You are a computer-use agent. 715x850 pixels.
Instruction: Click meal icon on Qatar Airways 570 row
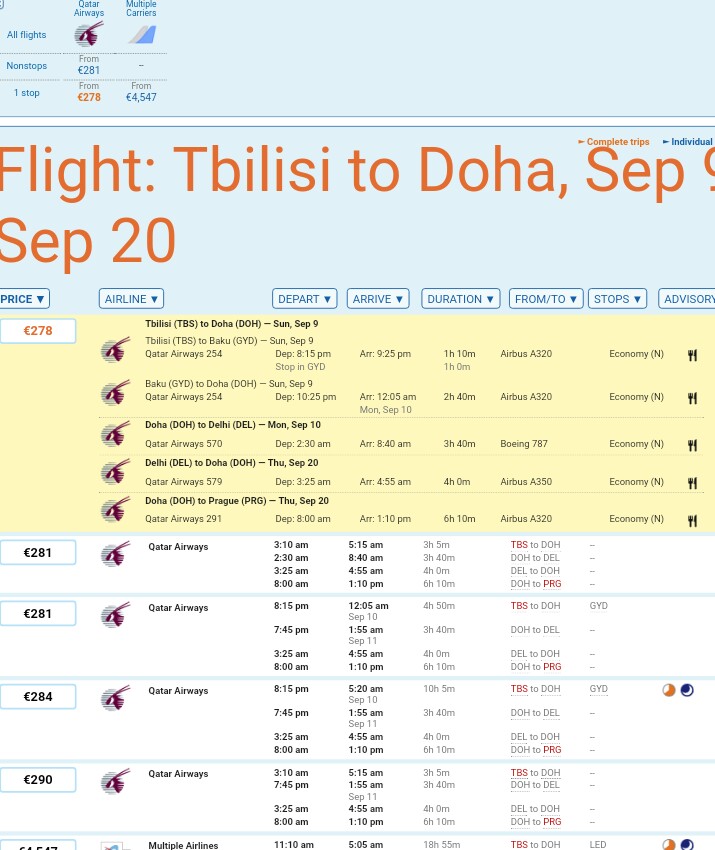coord(692,445)
